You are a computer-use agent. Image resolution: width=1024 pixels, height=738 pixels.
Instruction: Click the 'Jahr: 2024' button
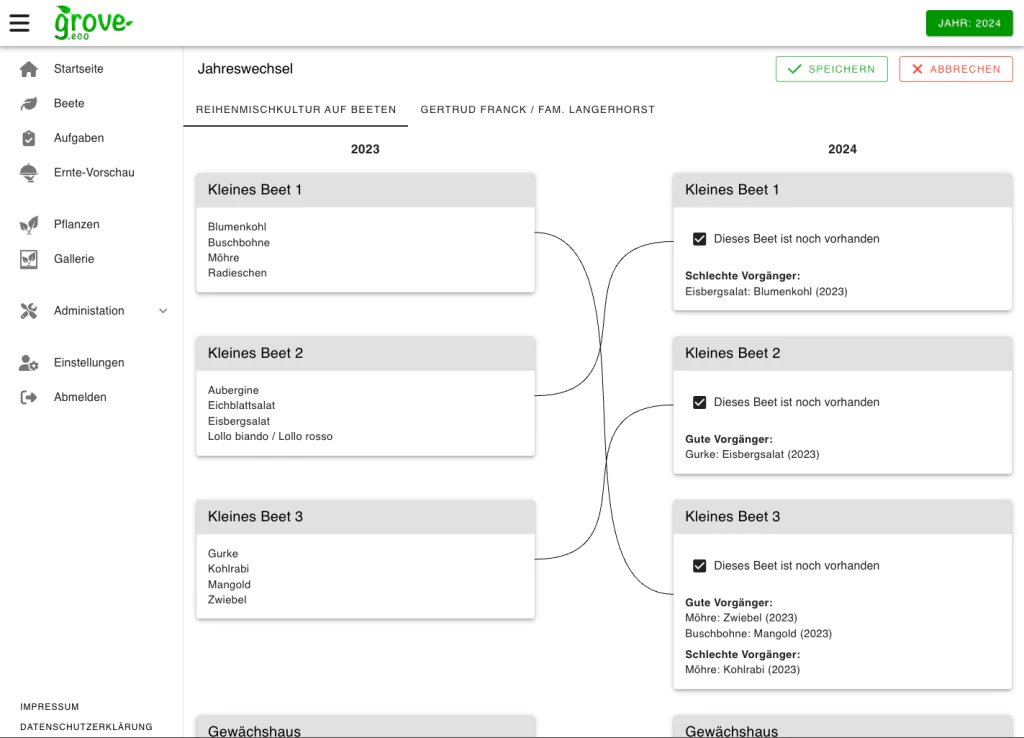(x=969, y=24)
